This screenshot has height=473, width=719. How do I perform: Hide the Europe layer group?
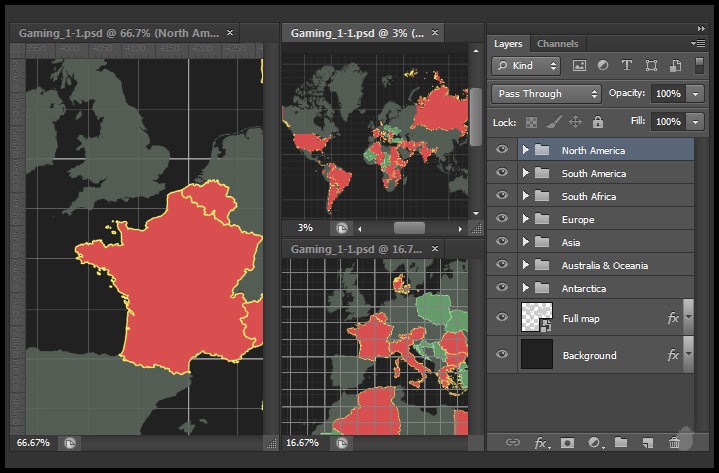pos(502,219)
